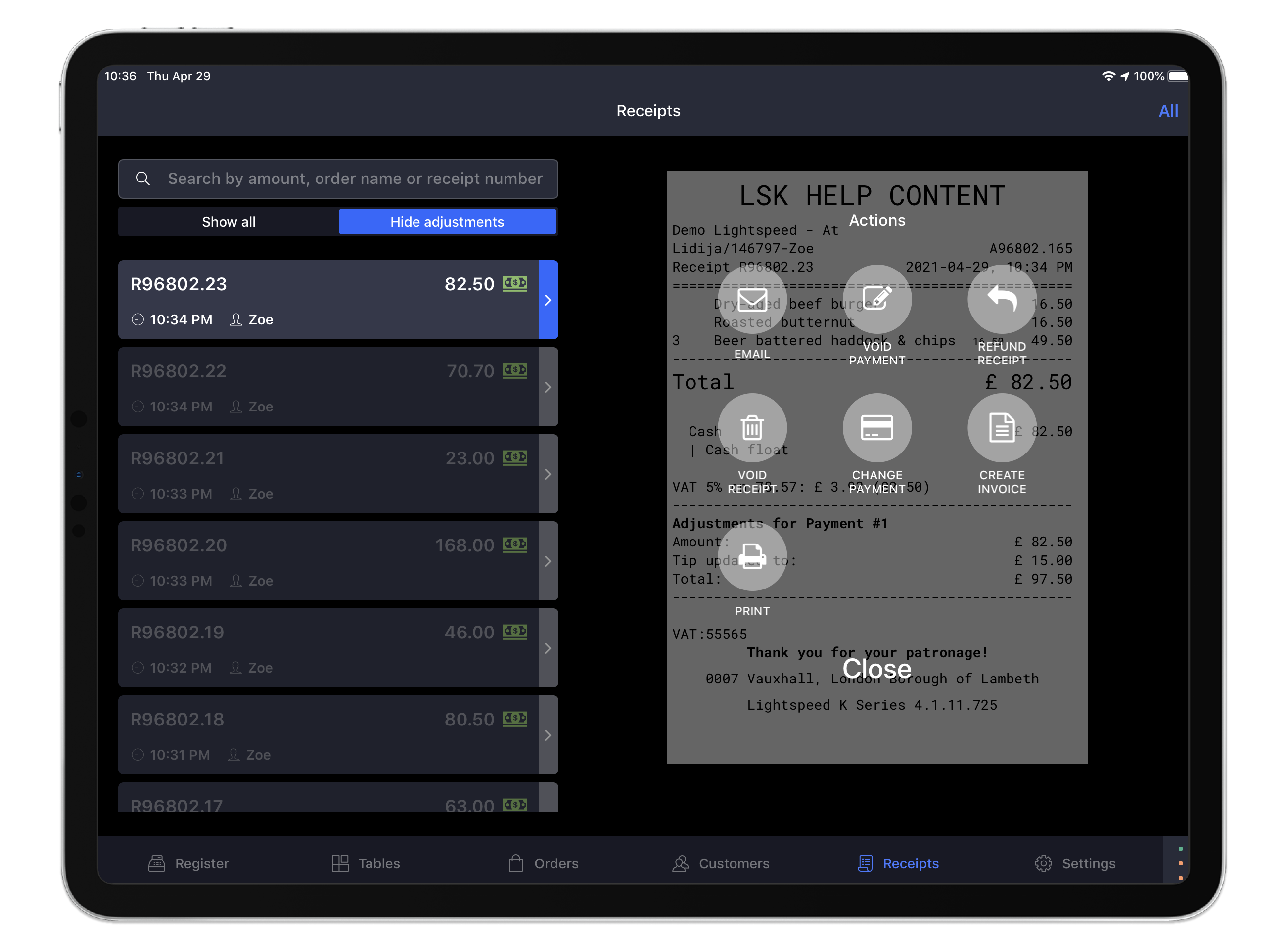Select Show all filter

tap(228, 222)
